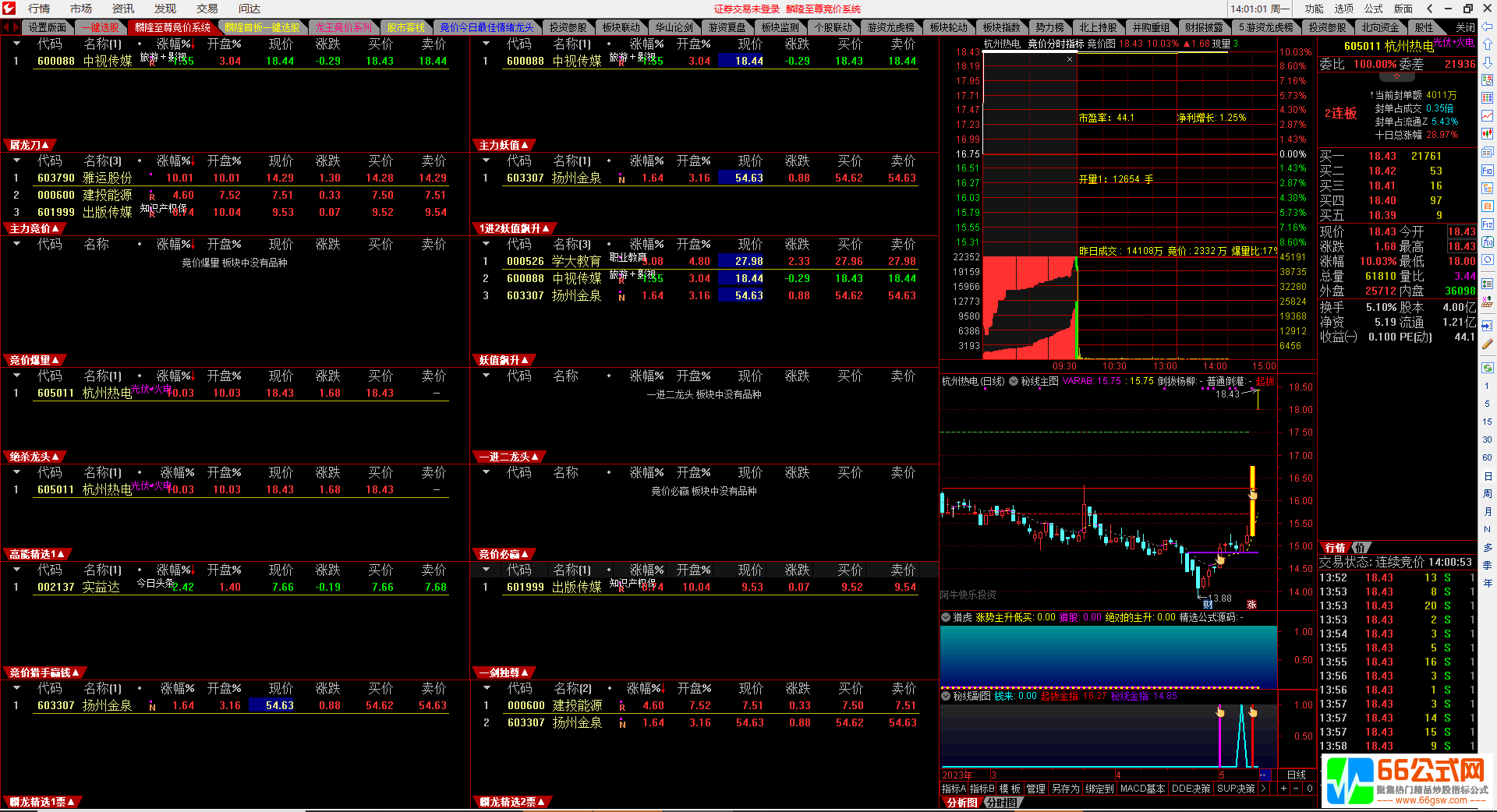Image resolution: width=1497 pixels, height=812 pixels.
Task: Collapse the order book panel chevron
Action: (1396, 77)
